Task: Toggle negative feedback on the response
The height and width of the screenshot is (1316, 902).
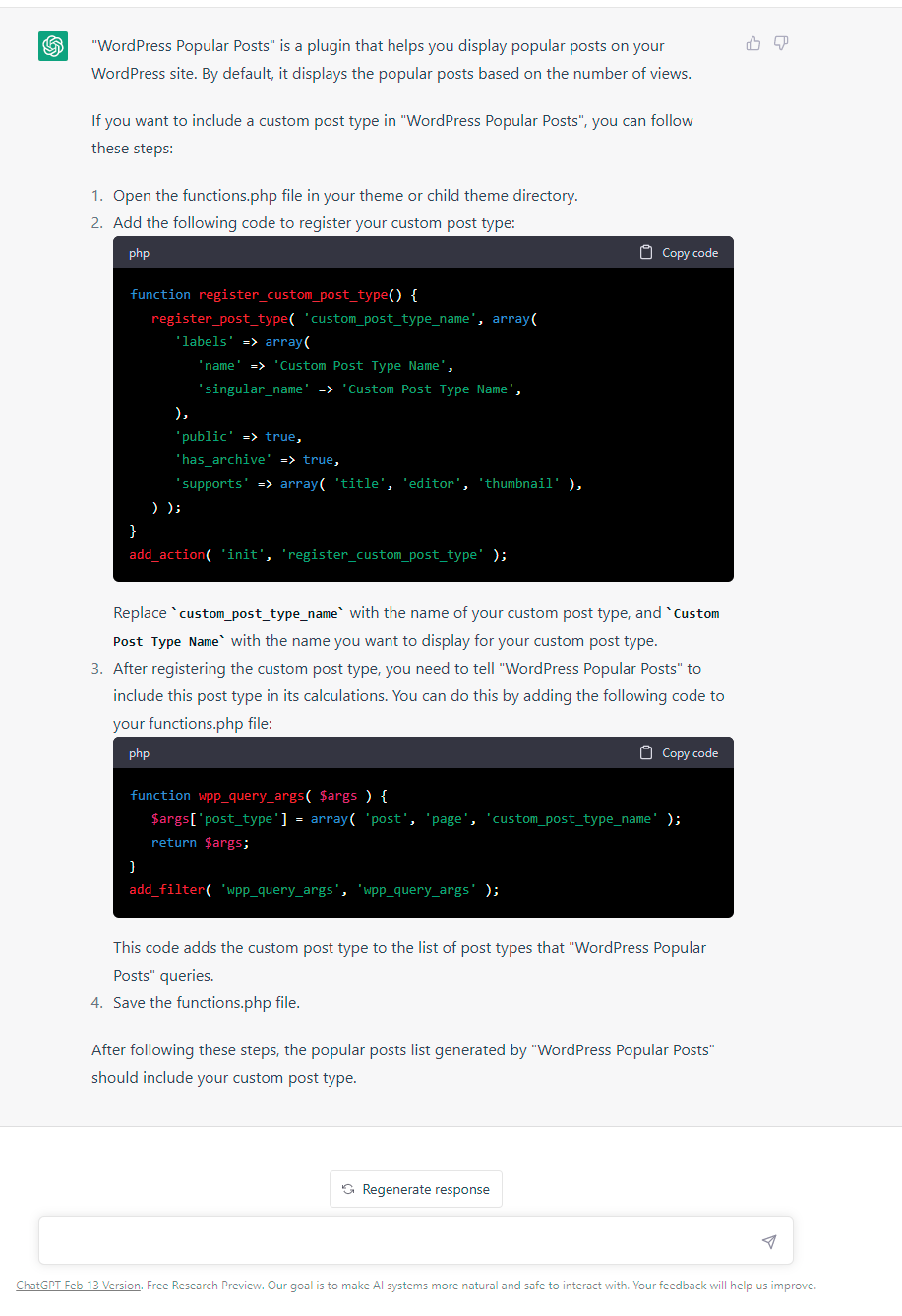Action: 780,43
